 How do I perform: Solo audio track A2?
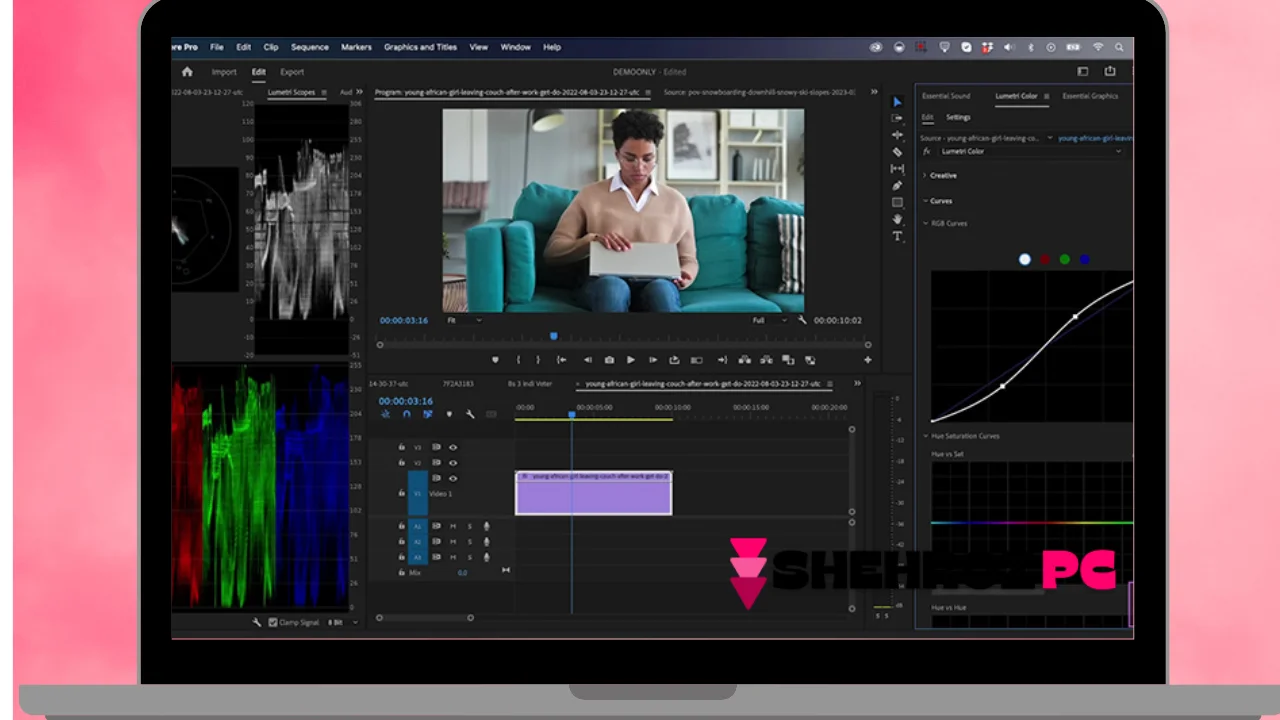click(470, 542)
